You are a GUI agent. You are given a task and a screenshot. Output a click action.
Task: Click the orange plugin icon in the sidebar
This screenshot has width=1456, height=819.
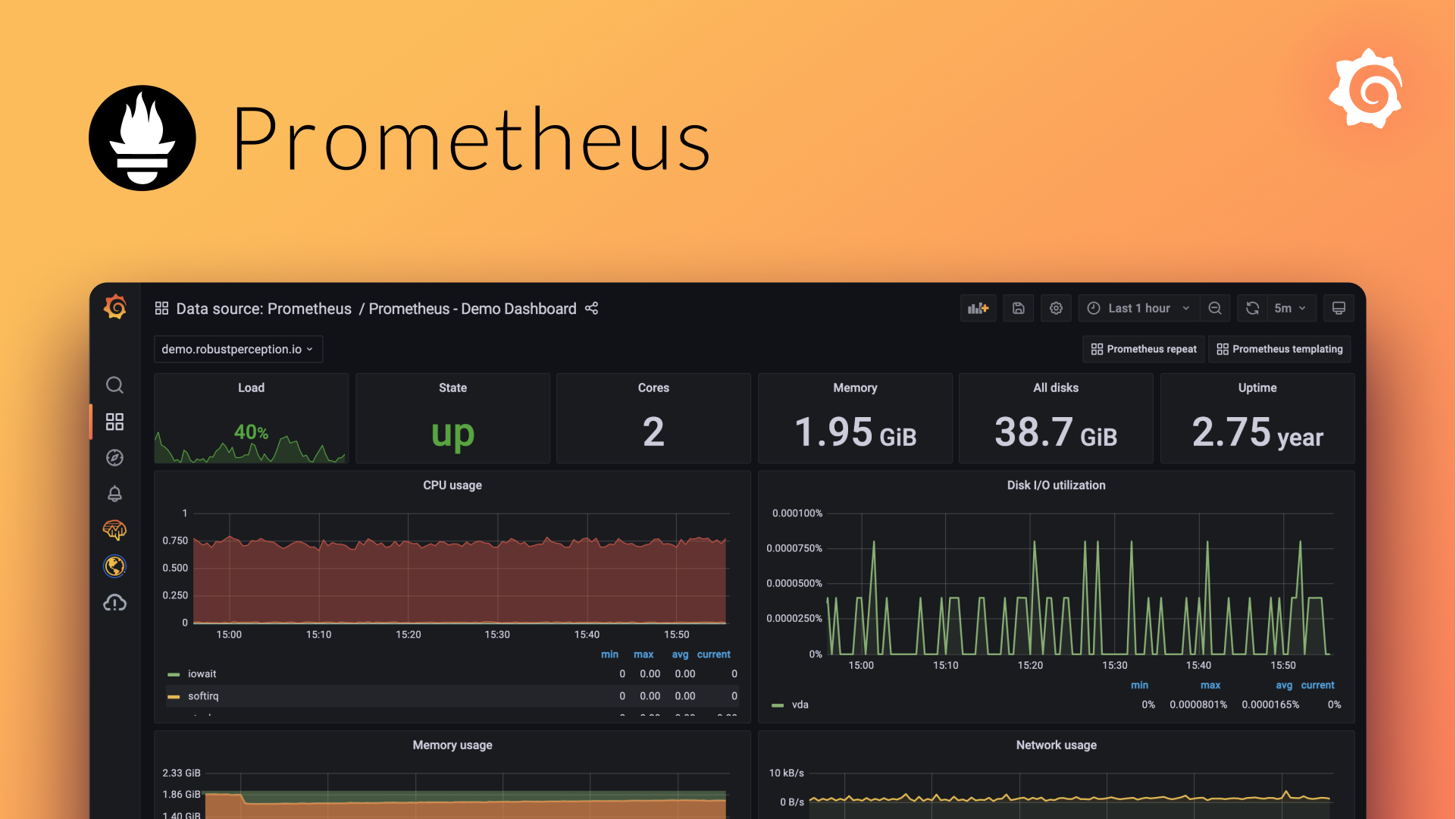click(x=114, y=530)
